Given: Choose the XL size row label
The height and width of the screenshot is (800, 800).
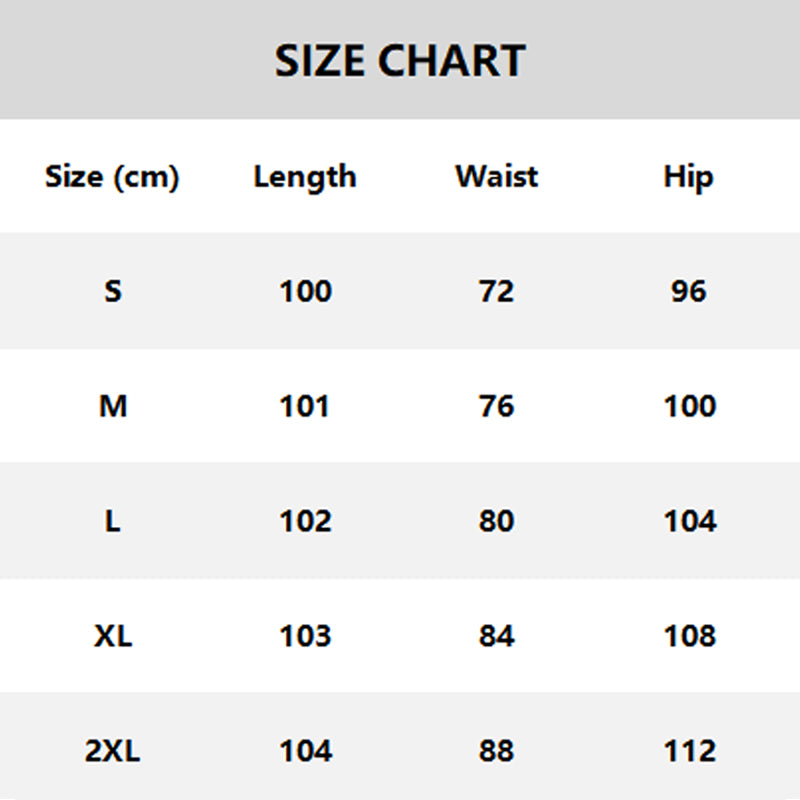Looking at the screenshot, I should coord(112,636).
